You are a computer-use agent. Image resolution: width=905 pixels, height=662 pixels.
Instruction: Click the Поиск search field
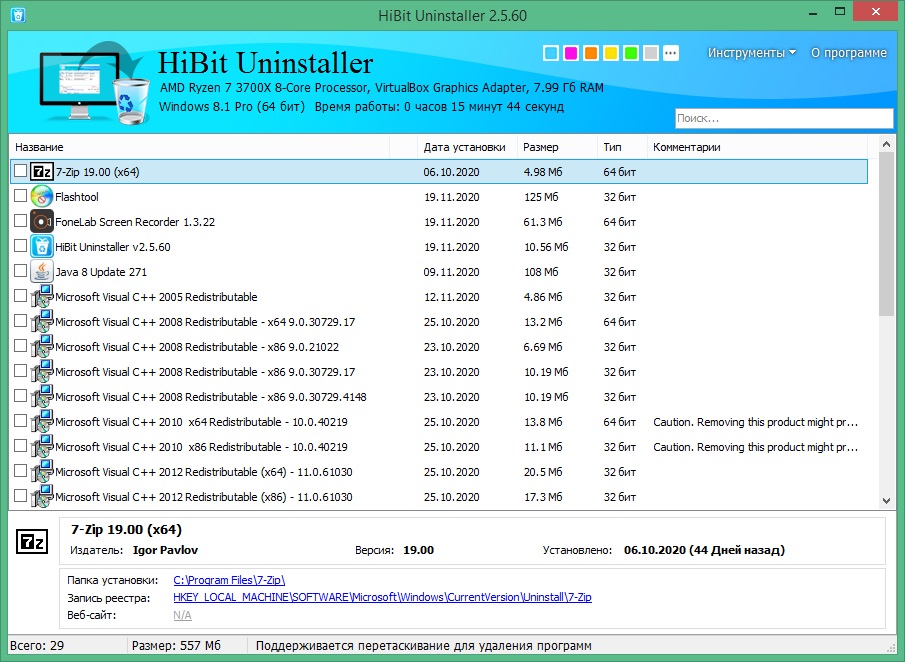pyautogui.click(x=783, y=118)
